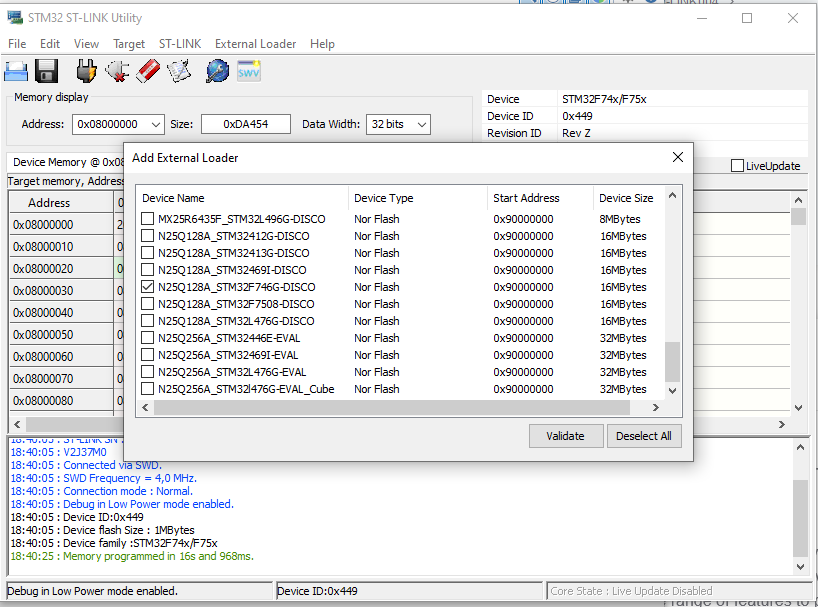Connect to target with the plug icon
The image size is (818, 607).
point(87,71)
